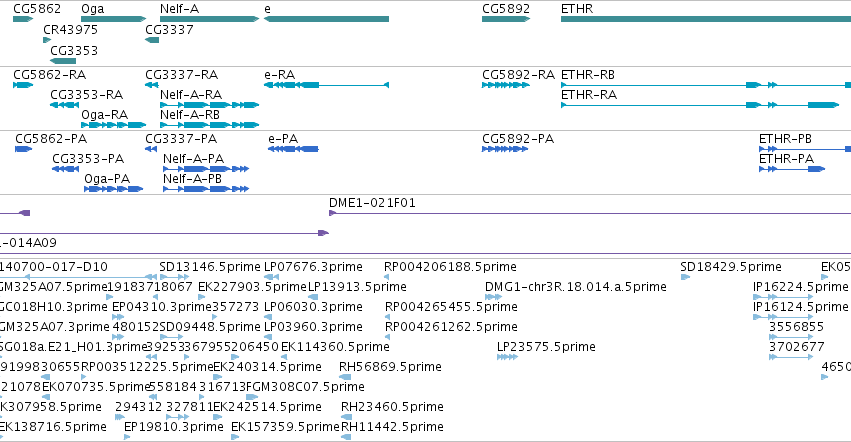Click the SD18429.5prime EST arrow
Viewport: 851px width, 442px height.
click(x=685, y=277)
